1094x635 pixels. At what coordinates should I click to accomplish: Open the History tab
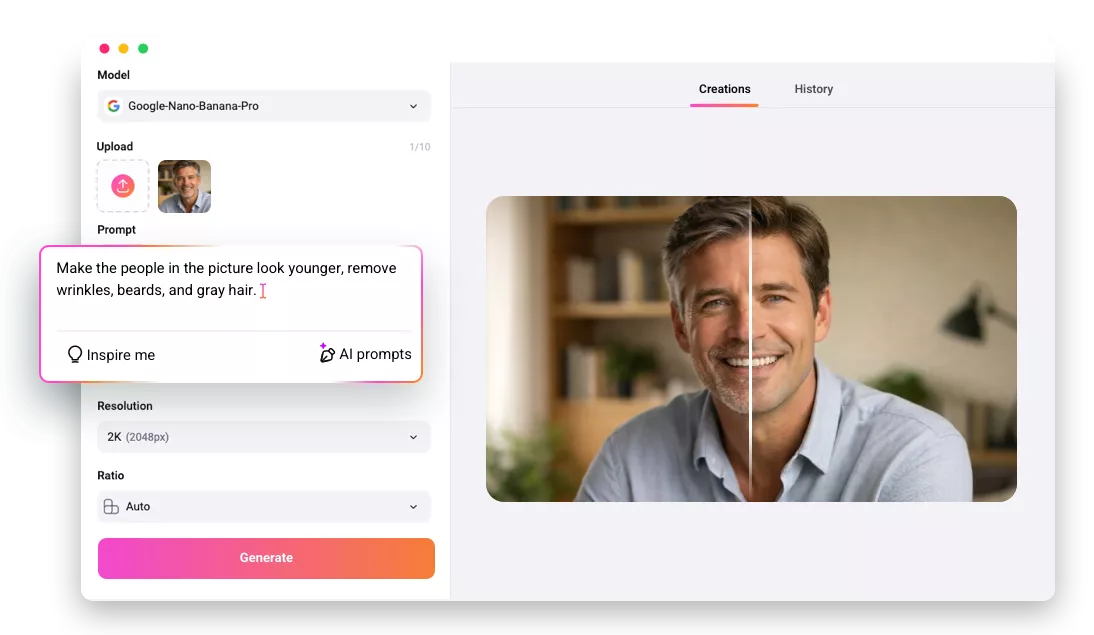pyautogui.click(x=813, y=89)
